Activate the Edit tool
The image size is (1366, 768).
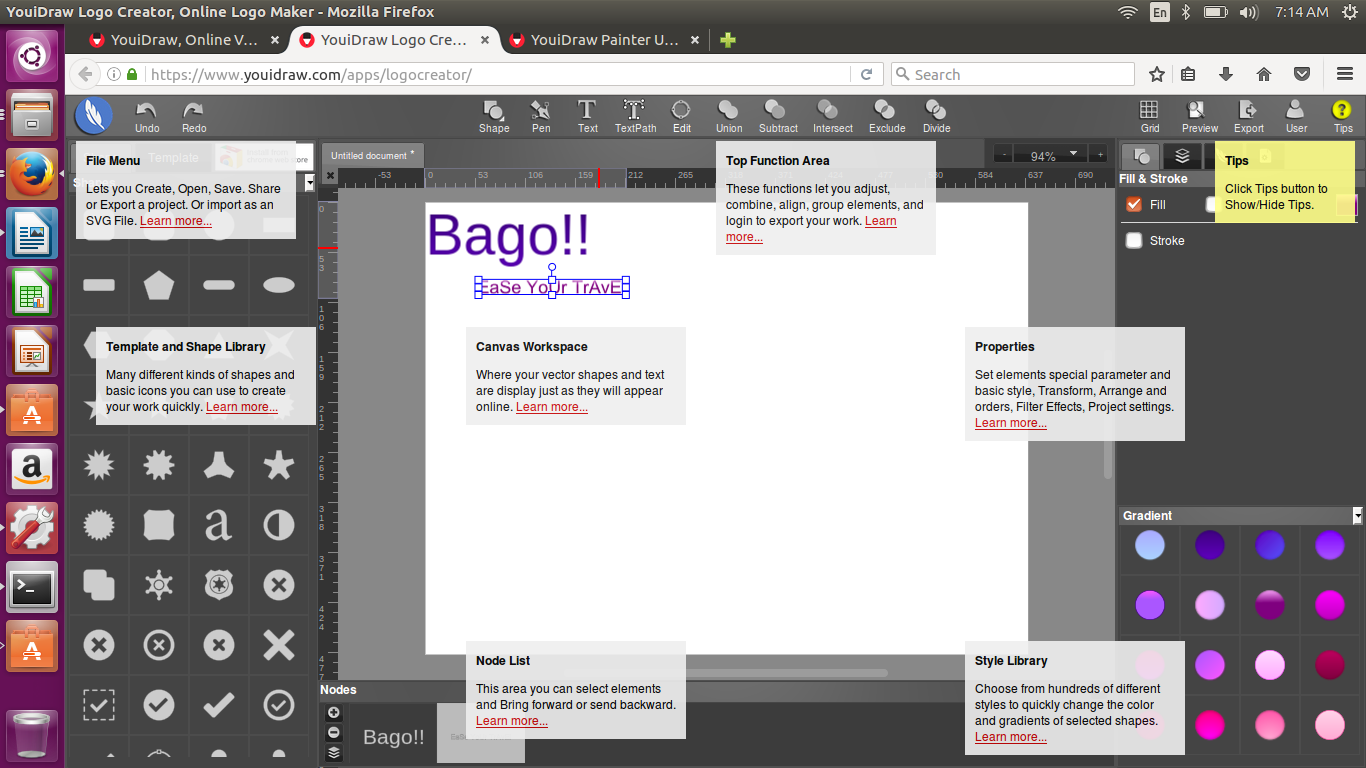pyautogui.click(x=682, y=116)
